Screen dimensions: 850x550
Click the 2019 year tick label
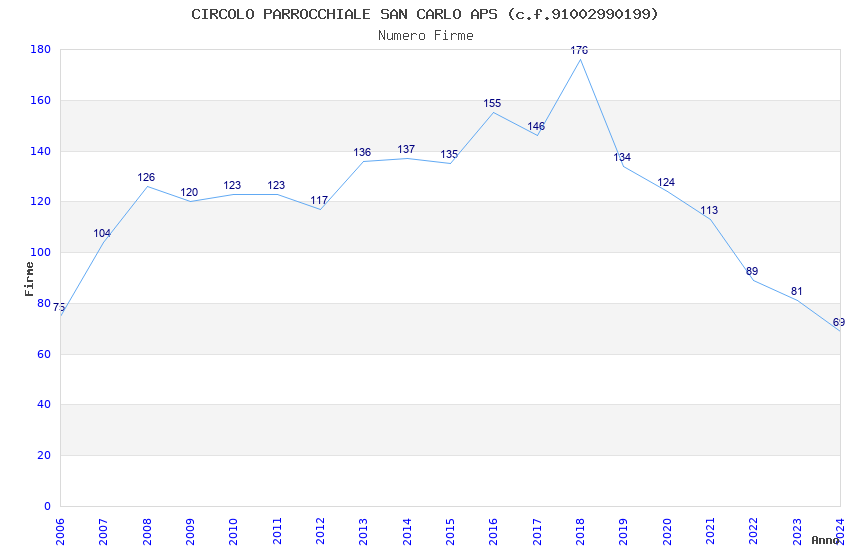click(624, 532)
